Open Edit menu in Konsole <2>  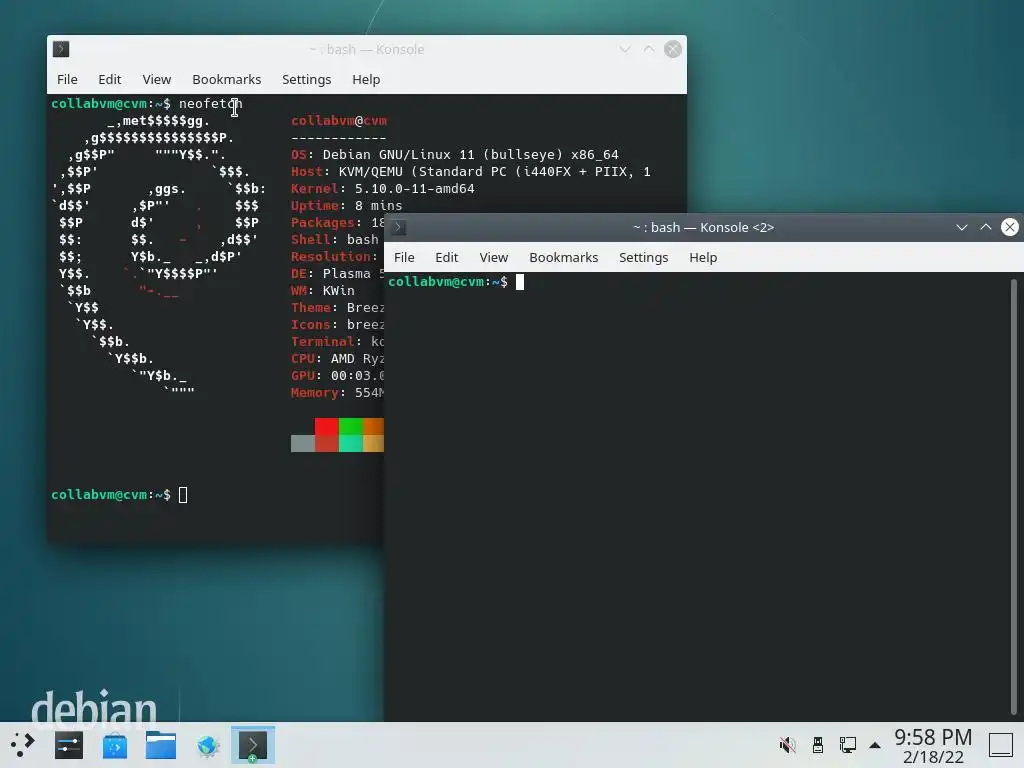click(447, 257)
